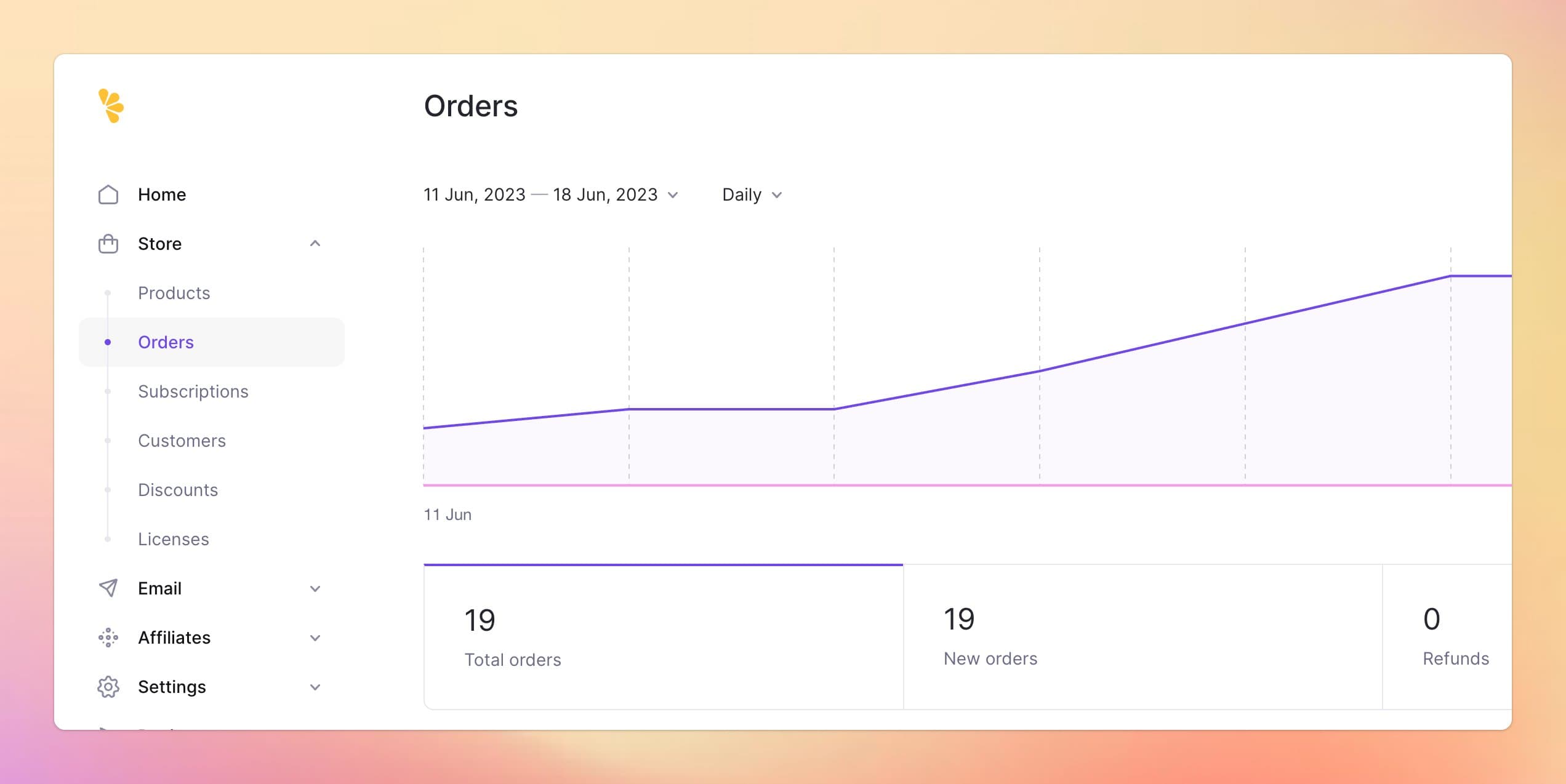Click the yellow Lemon Squeezy logo
This screenshot has height=784, width=1566.
coord(111,106)
